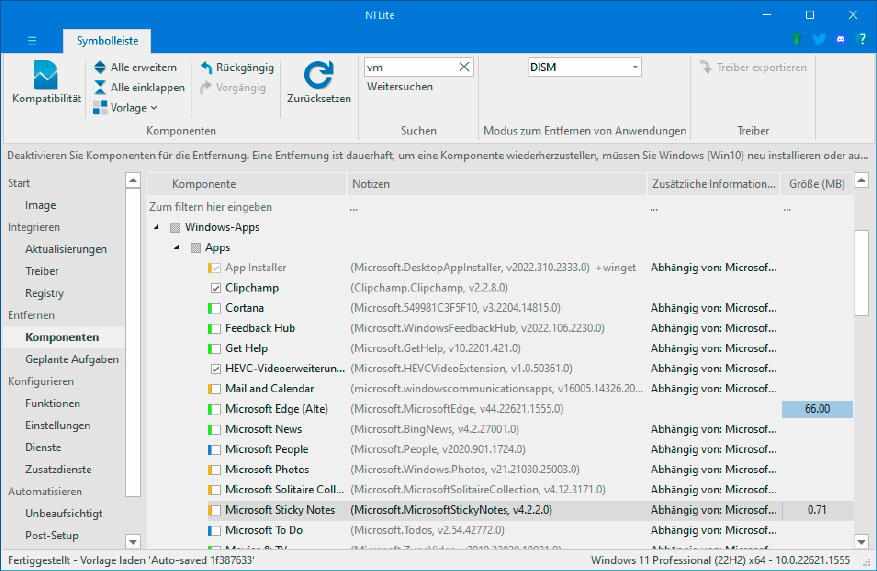This screenshot has width=877, height=571.
Task: Click the Zurücksetzen reset icon
Action: 319,75
